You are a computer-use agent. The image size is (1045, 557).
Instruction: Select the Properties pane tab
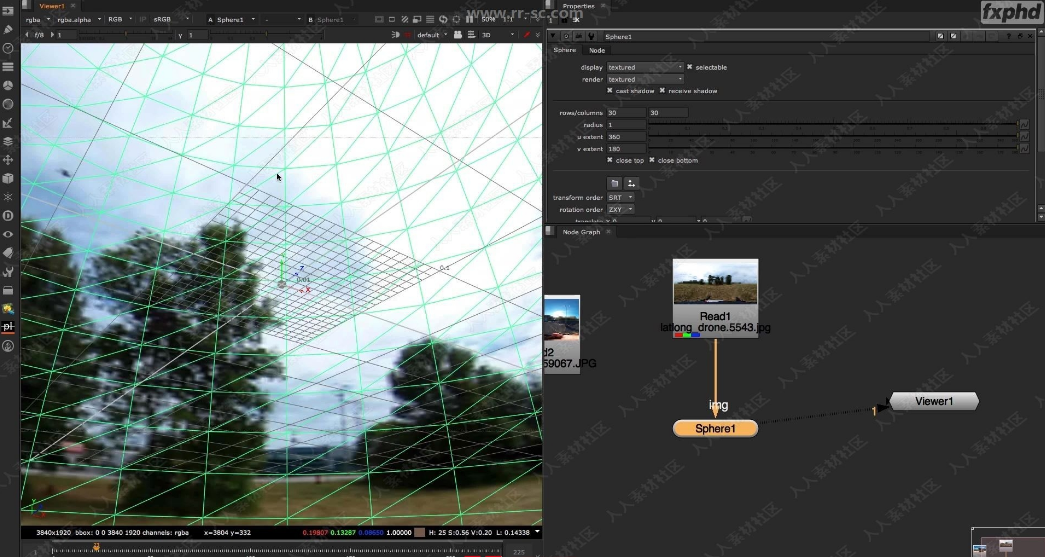[578, 6]
